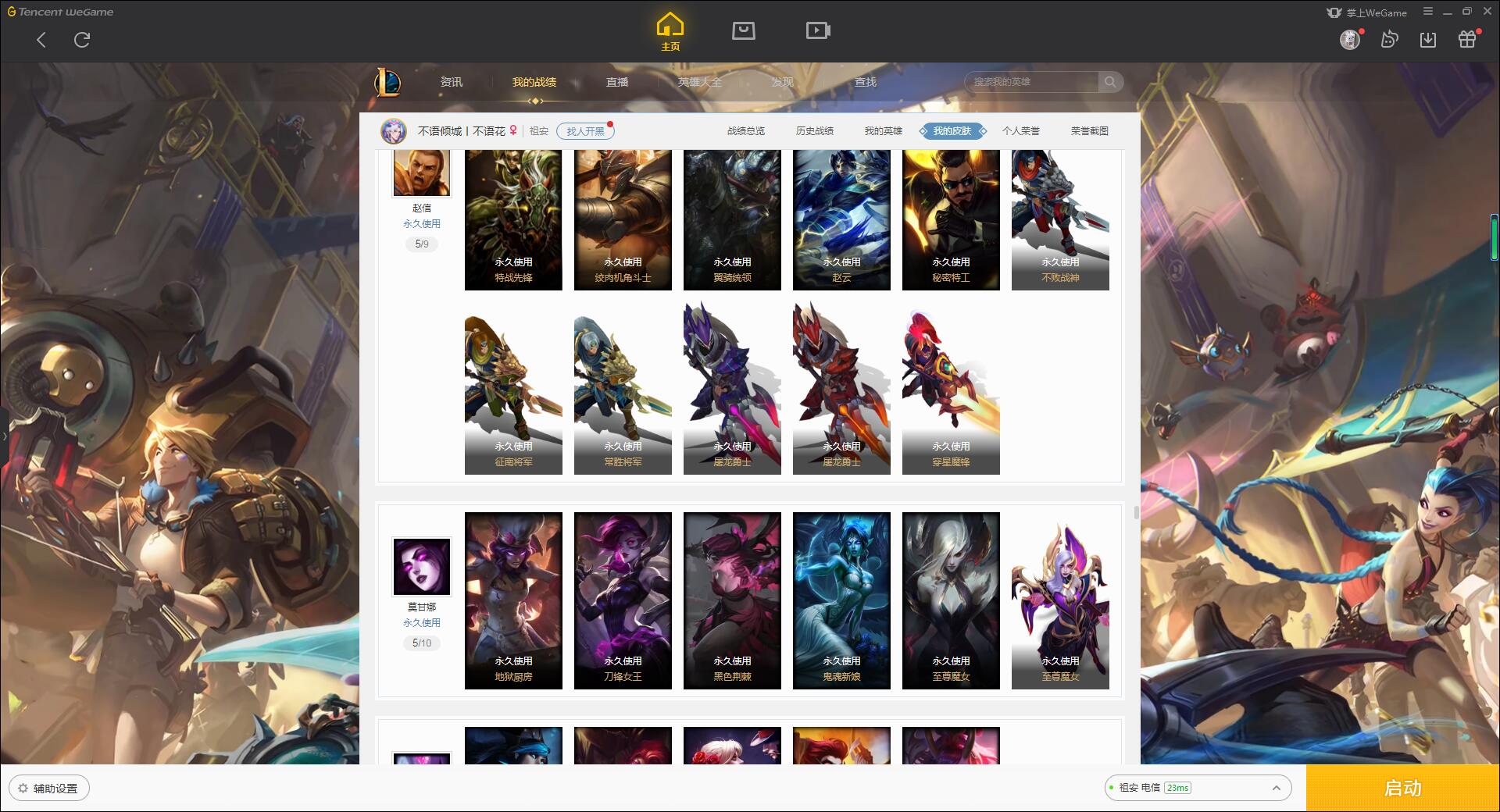Click the skin list scrollbar thumb
Image resolution: width=1500 pixels, height=812 pixels.
coord(1136,513)
